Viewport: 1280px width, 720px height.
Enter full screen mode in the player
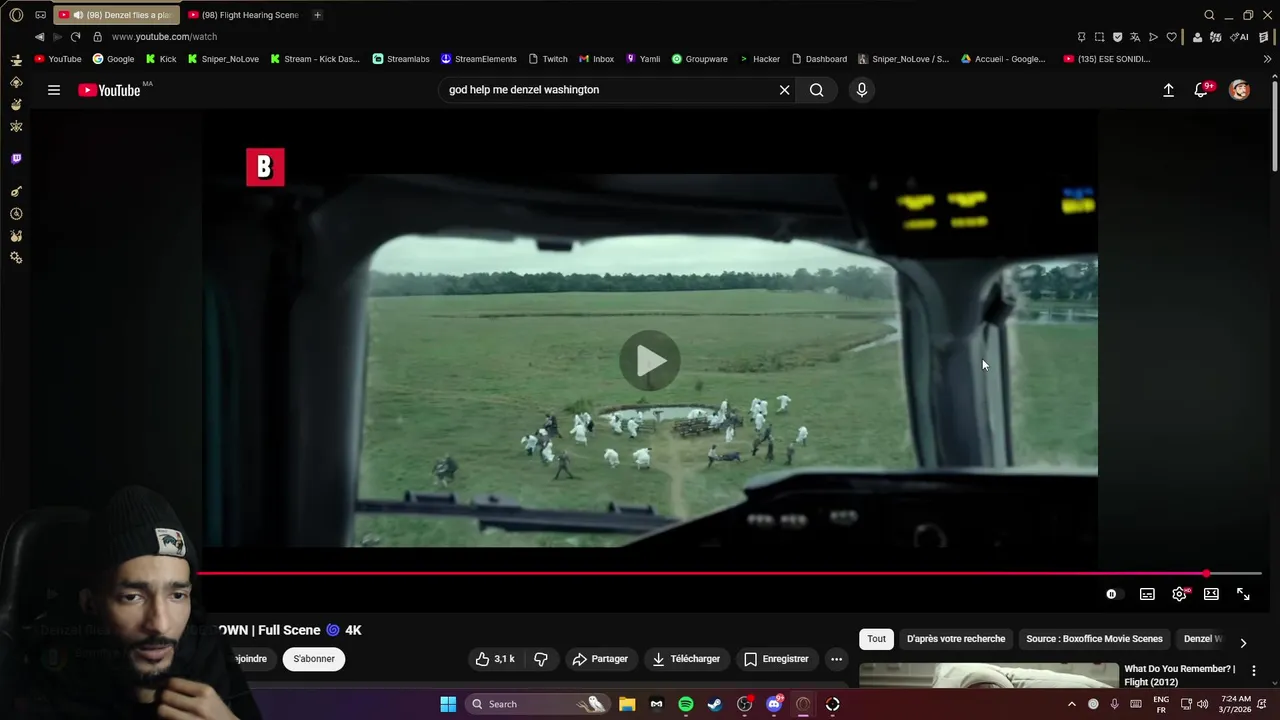pyautogui.click(x=1243, y=594)
